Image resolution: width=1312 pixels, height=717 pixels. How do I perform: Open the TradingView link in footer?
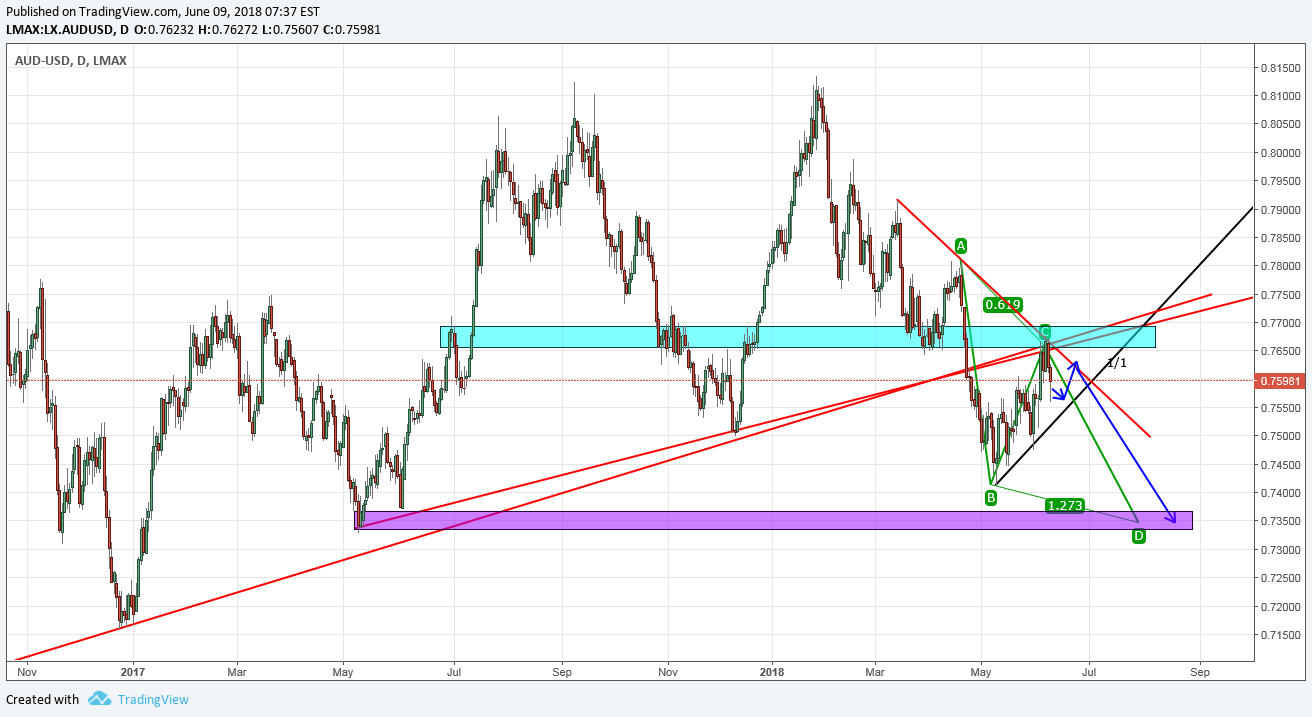click(152, 699)
